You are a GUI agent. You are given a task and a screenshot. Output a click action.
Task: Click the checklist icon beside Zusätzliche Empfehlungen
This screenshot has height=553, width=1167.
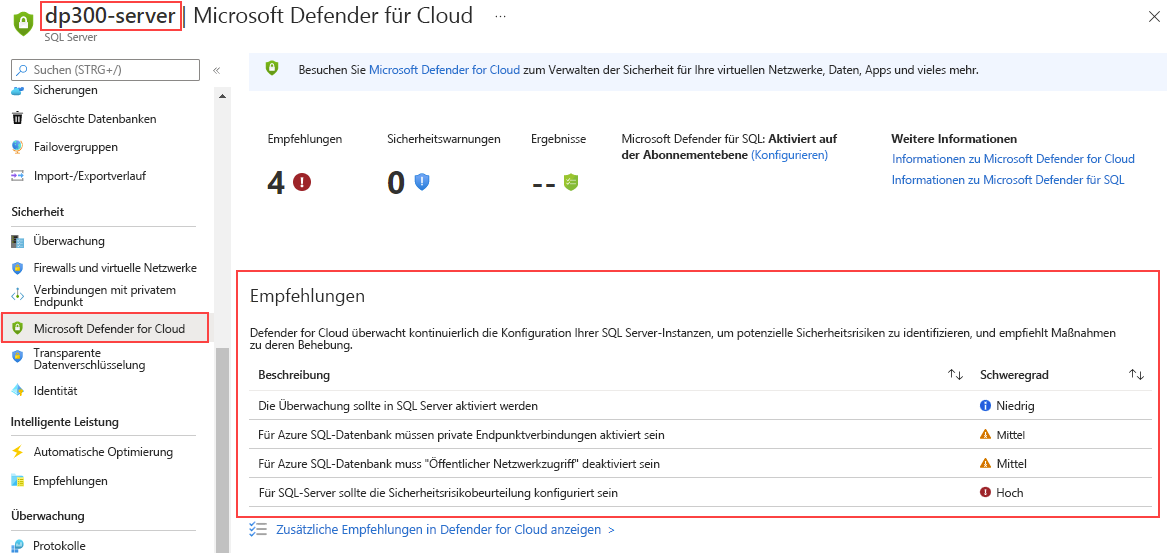pyautogui.click(x=258, y=530)
